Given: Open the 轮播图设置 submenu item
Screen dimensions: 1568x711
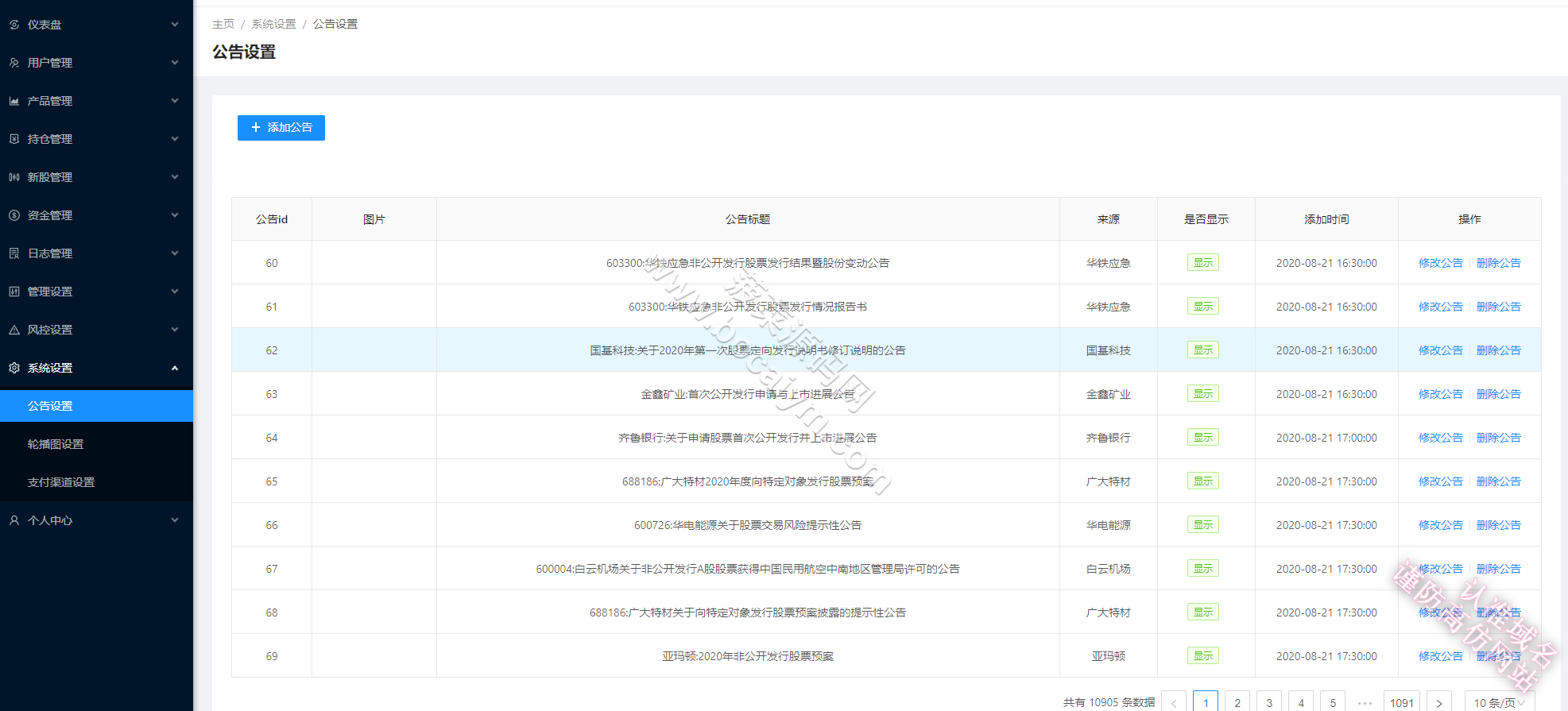Looking at the screenshot, I should (x=96, y=444).
